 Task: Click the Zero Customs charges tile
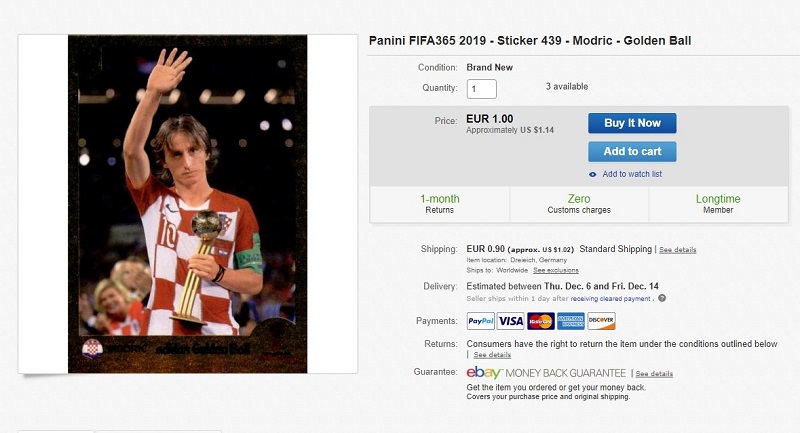579,204
